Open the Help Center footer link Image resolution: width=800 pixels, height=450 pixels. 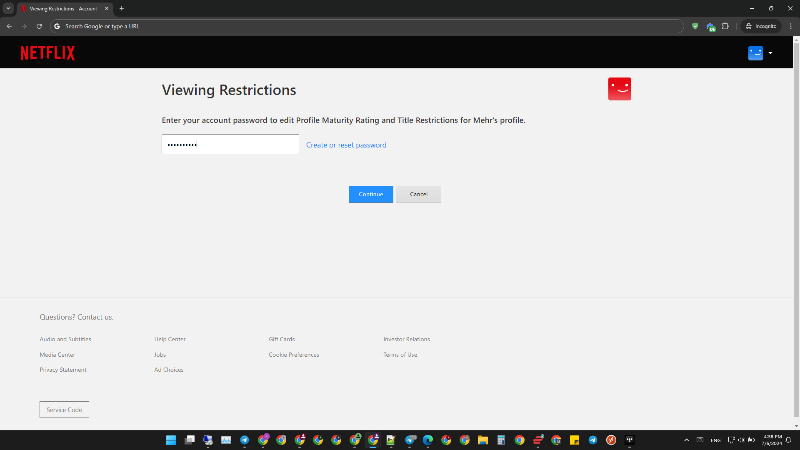pos(170,339)
